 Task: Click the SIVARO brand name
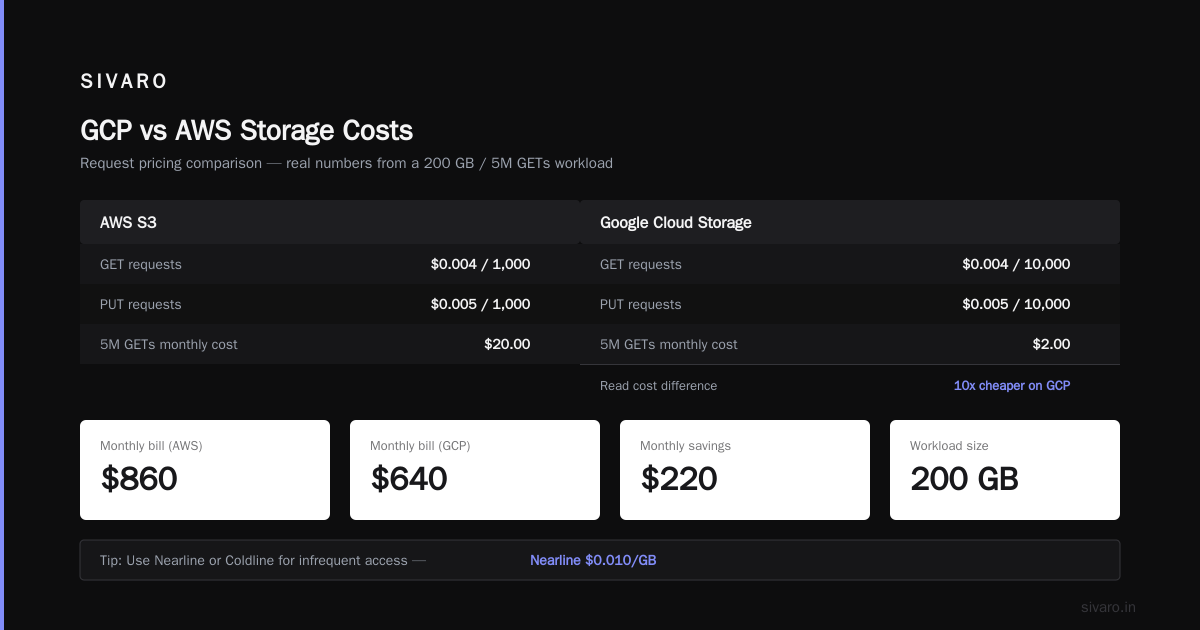click(124, 81)
